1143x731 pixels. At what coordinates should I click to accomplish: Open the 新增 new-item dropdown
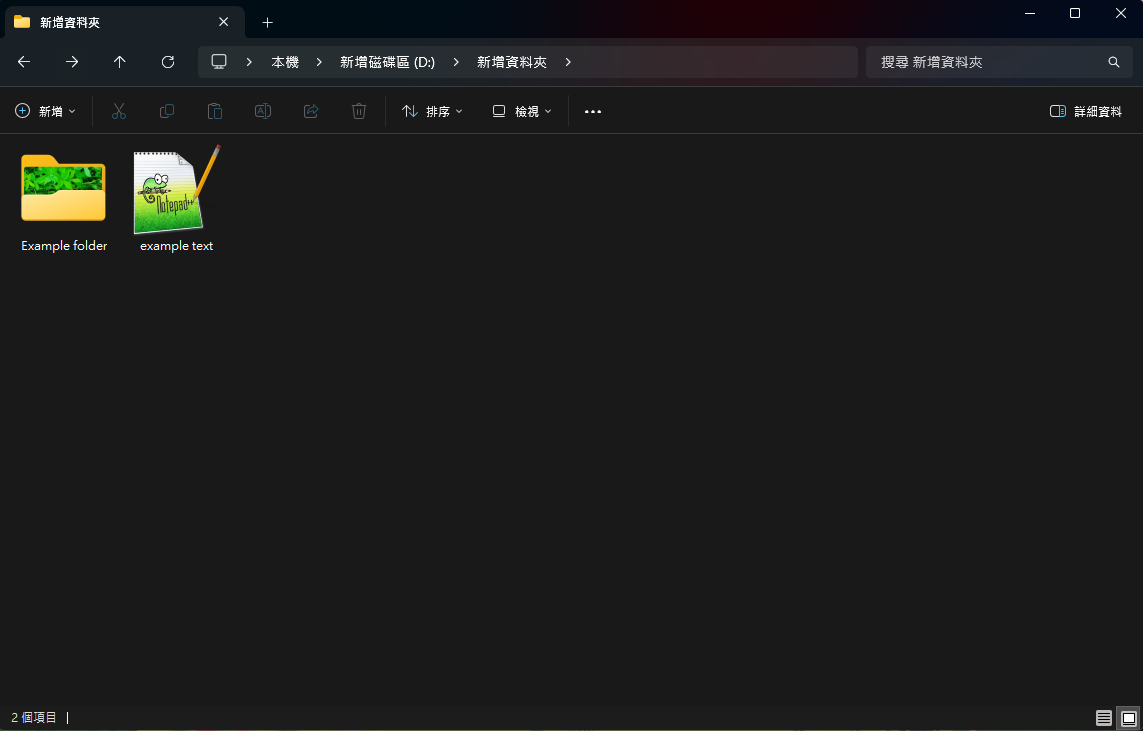click(x=45, y=111)
